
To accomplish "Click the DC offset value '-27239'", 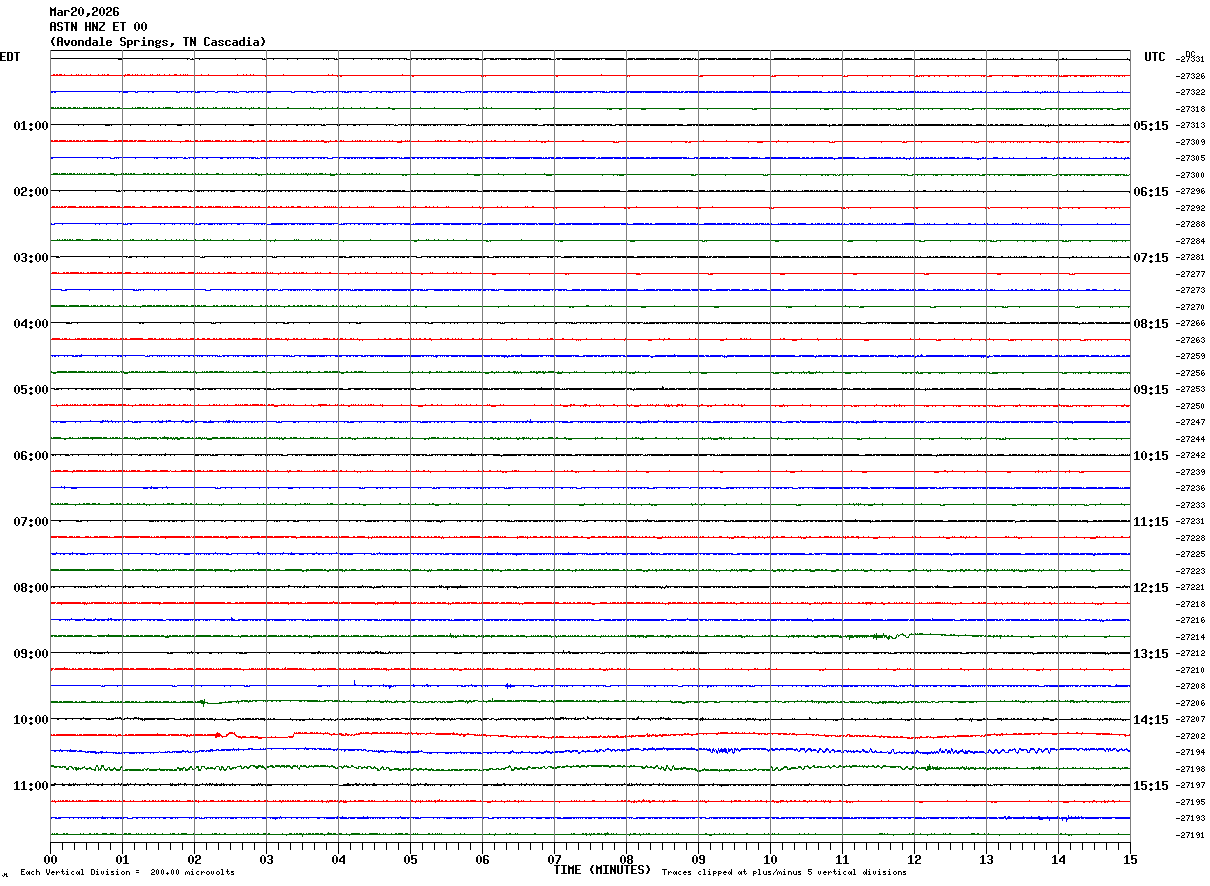I will click(1190, 472).
